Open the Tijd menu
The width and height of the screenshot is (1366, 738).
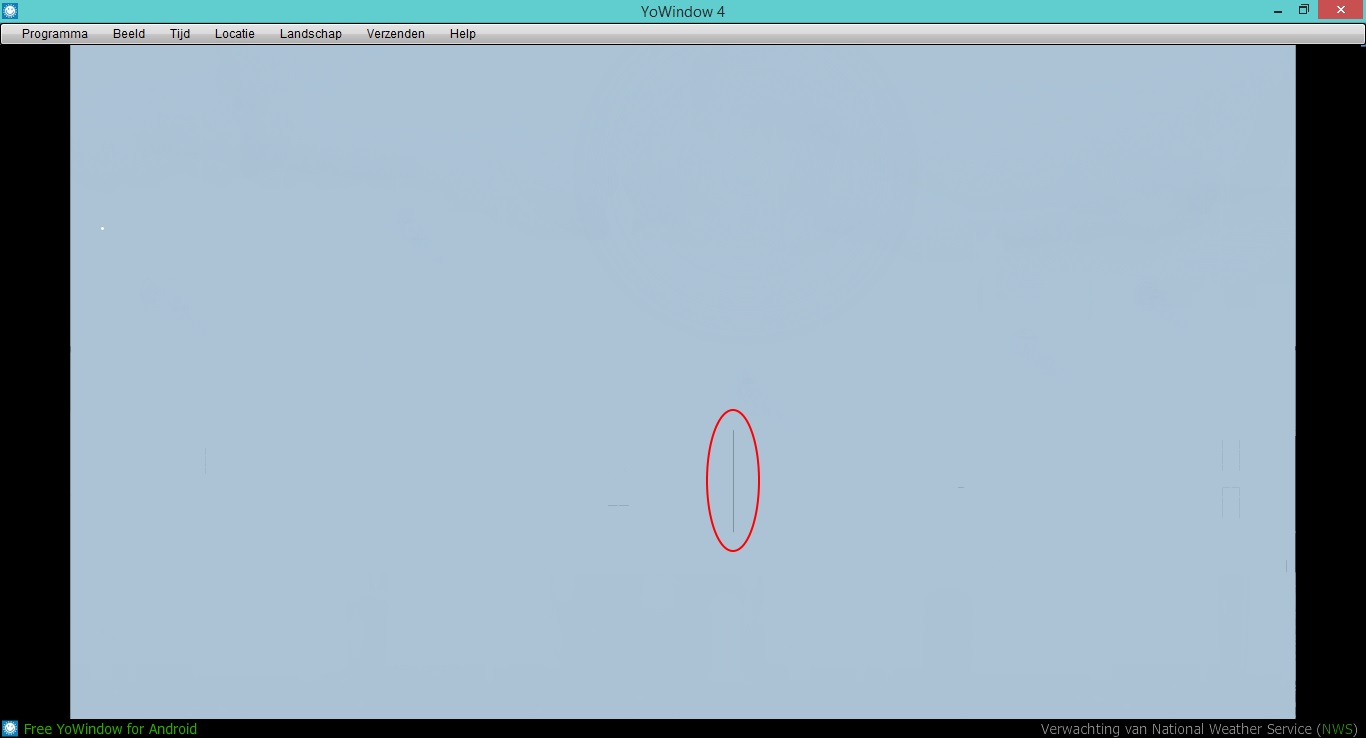pyautogui.click(x=180, y=34)
